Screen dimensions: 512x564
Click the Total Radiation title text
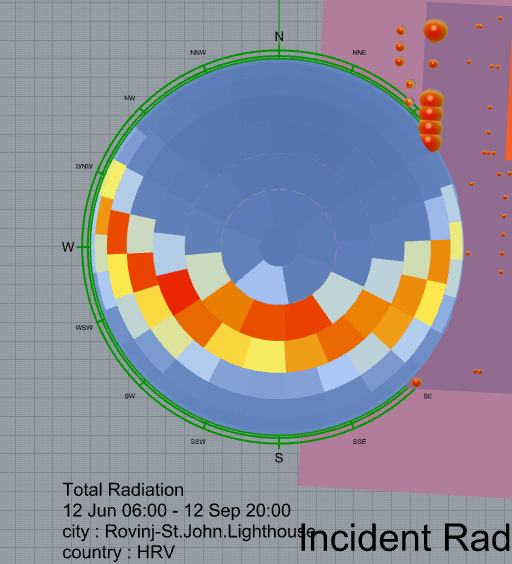tap(123, 490)
